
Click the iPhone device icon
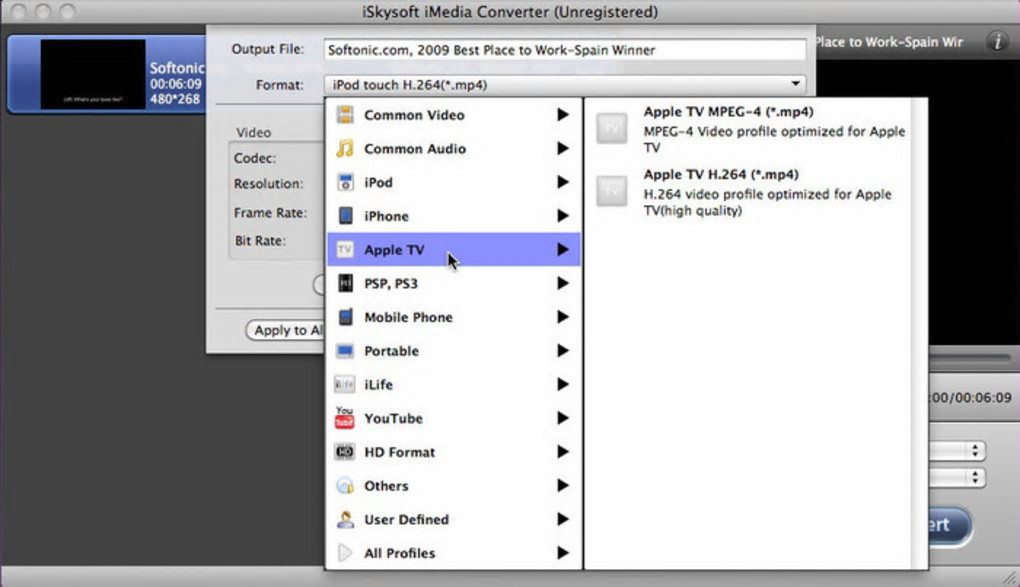[x=345, y=215]
